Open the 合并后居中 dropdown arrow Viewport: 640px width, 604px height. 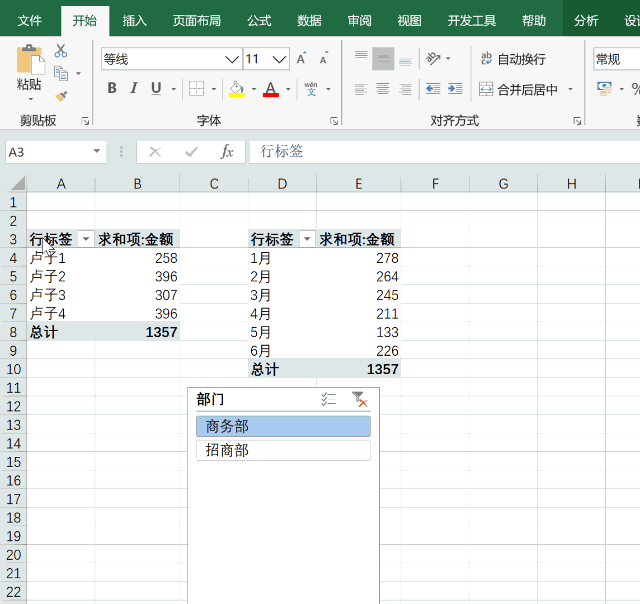pos(571,89)
